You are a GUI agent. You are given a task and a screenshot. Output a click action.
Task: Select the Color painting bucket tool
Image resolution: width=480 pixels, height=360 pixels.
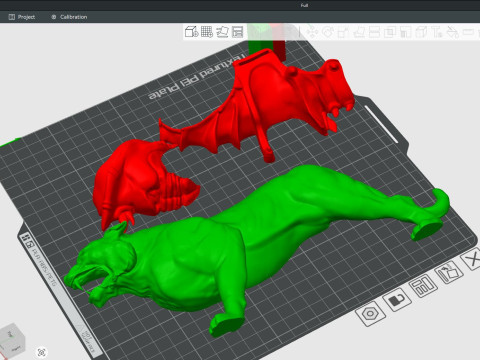pos(452,32)
